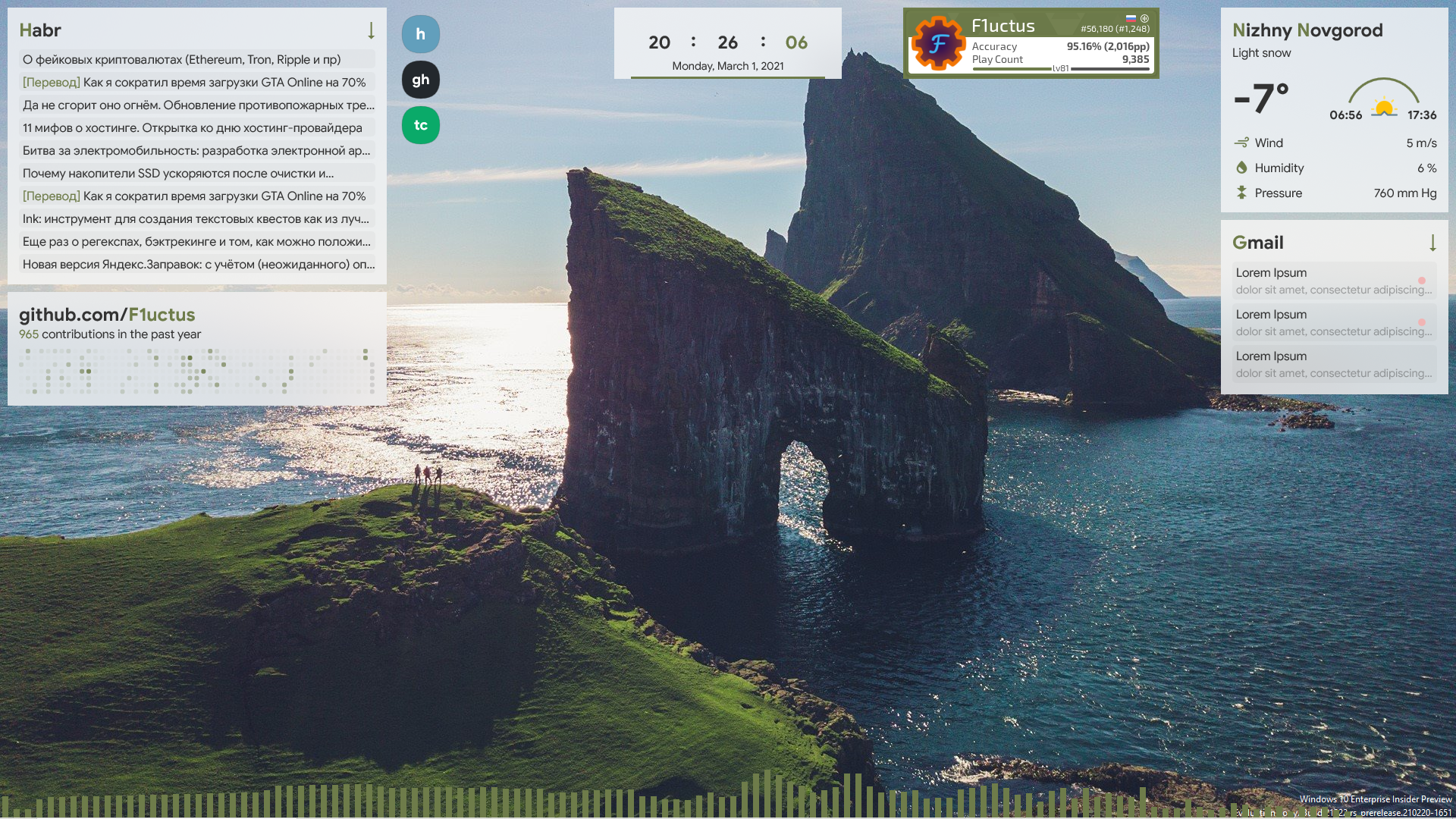The width and height of the screenshot is (1456, 819).
Task: Click the GitHub contributions graph
Action: (x=197, y=372)
